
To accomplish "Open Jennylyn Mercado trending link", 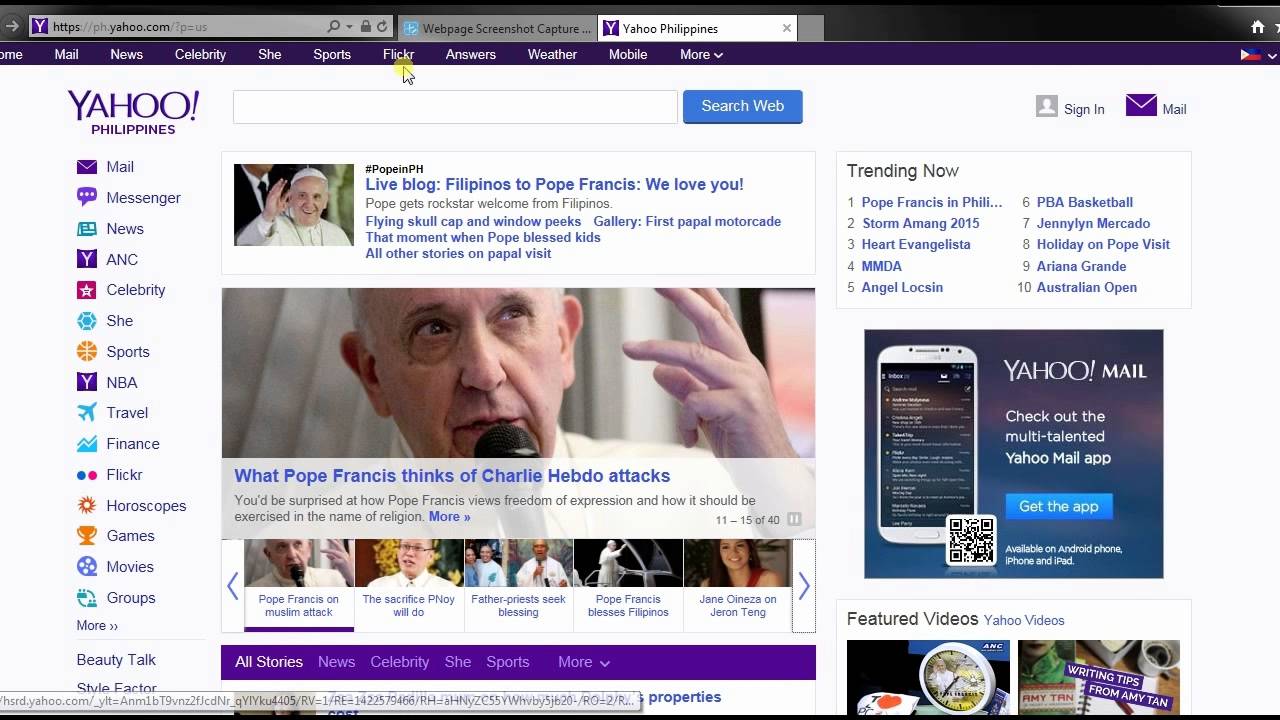I will coord(1093,223).
